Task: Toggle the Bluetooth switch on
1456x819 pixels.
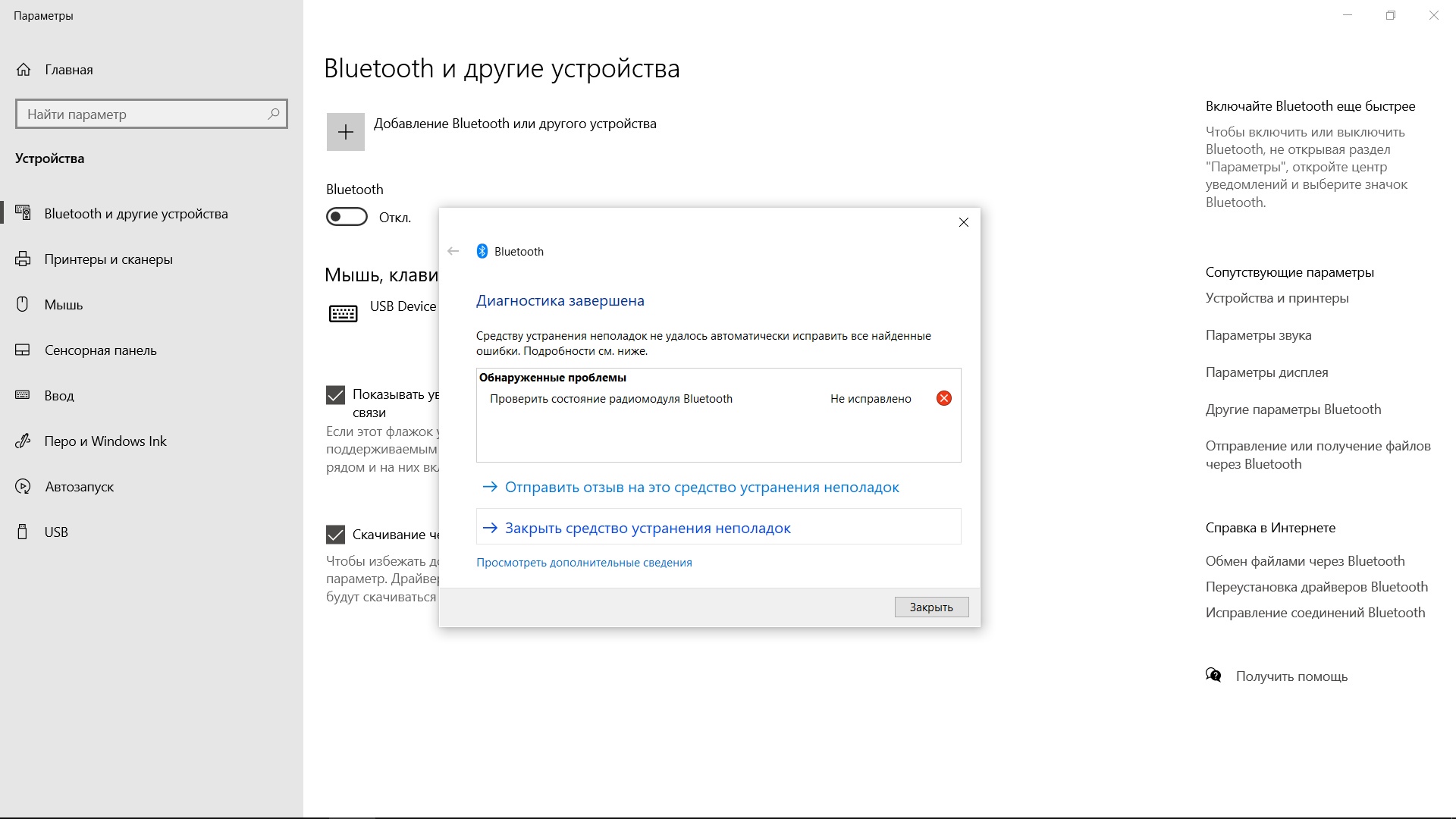Action: (x=347, y=218)
